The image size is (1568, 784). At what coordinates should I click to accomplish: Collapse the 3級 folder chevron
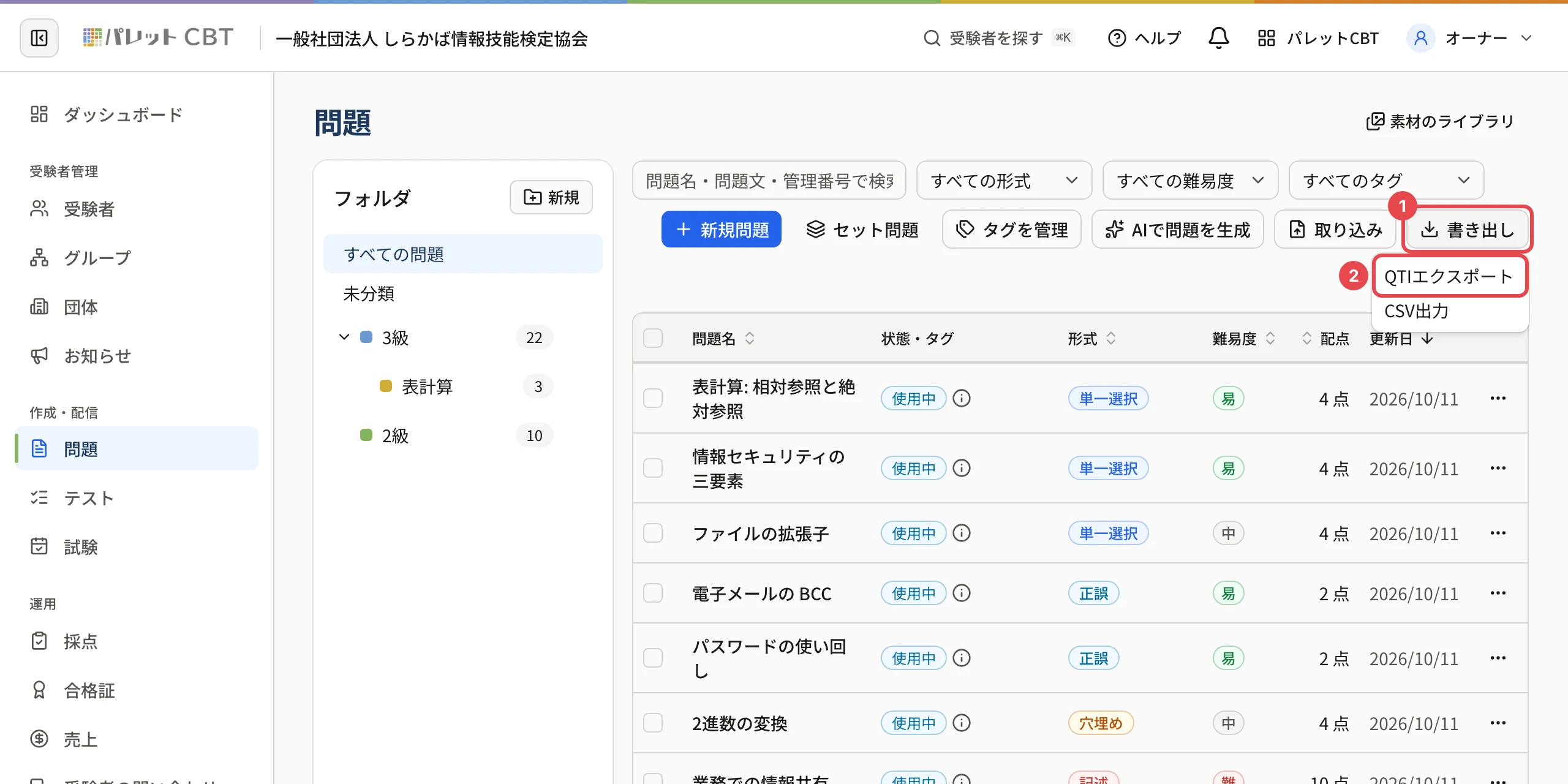[344, 337]
